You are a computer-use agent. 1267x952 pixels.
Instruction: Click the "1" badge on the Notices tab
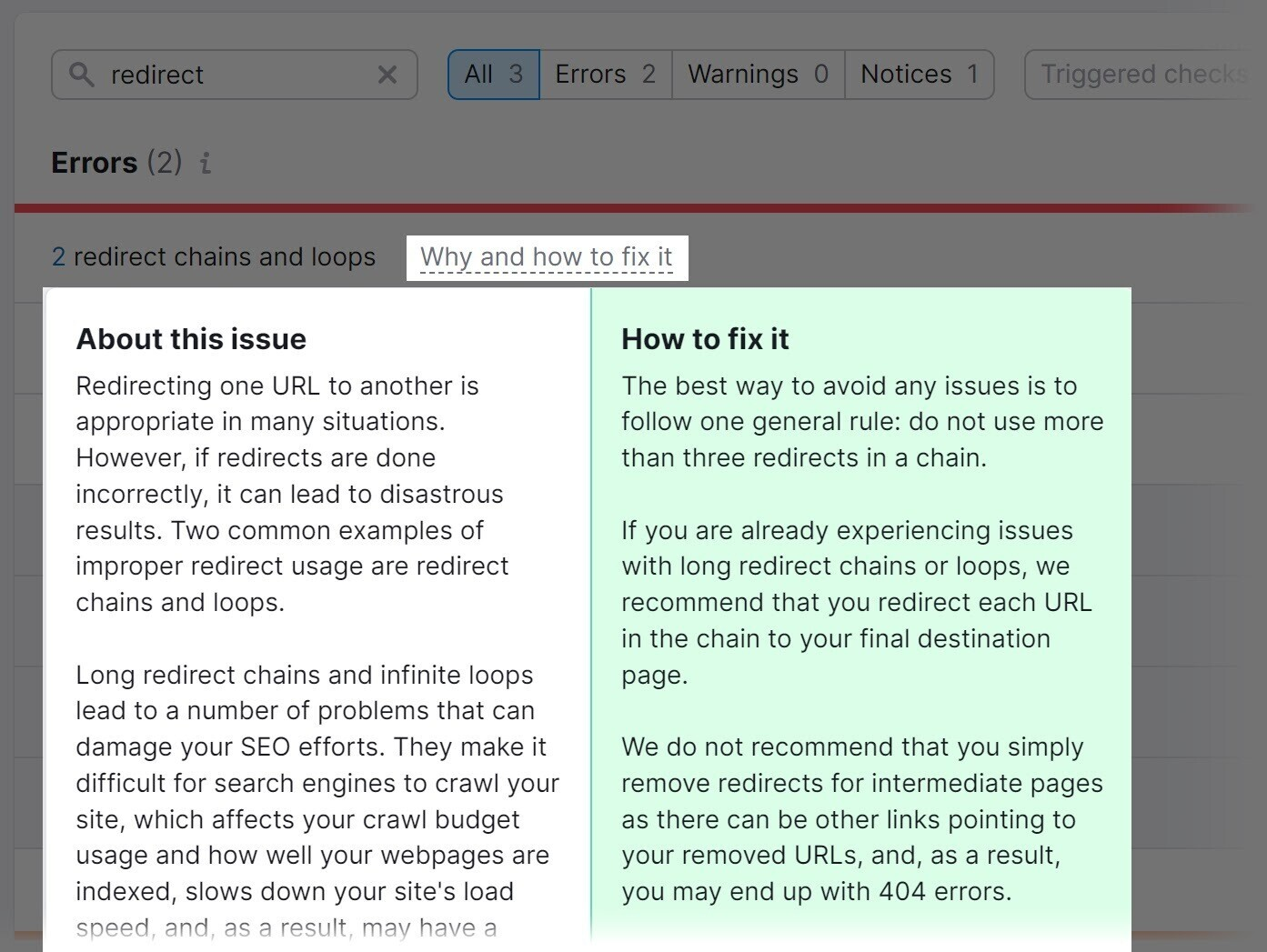coord(973,74)
